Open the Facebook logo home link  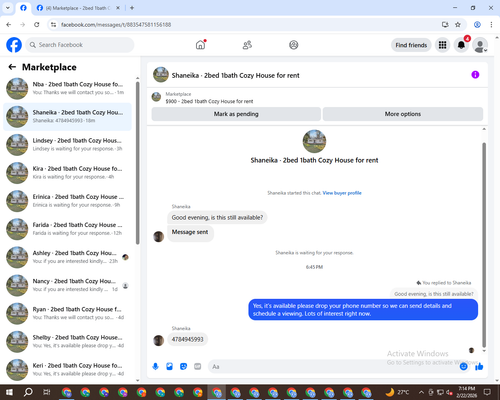14,45
